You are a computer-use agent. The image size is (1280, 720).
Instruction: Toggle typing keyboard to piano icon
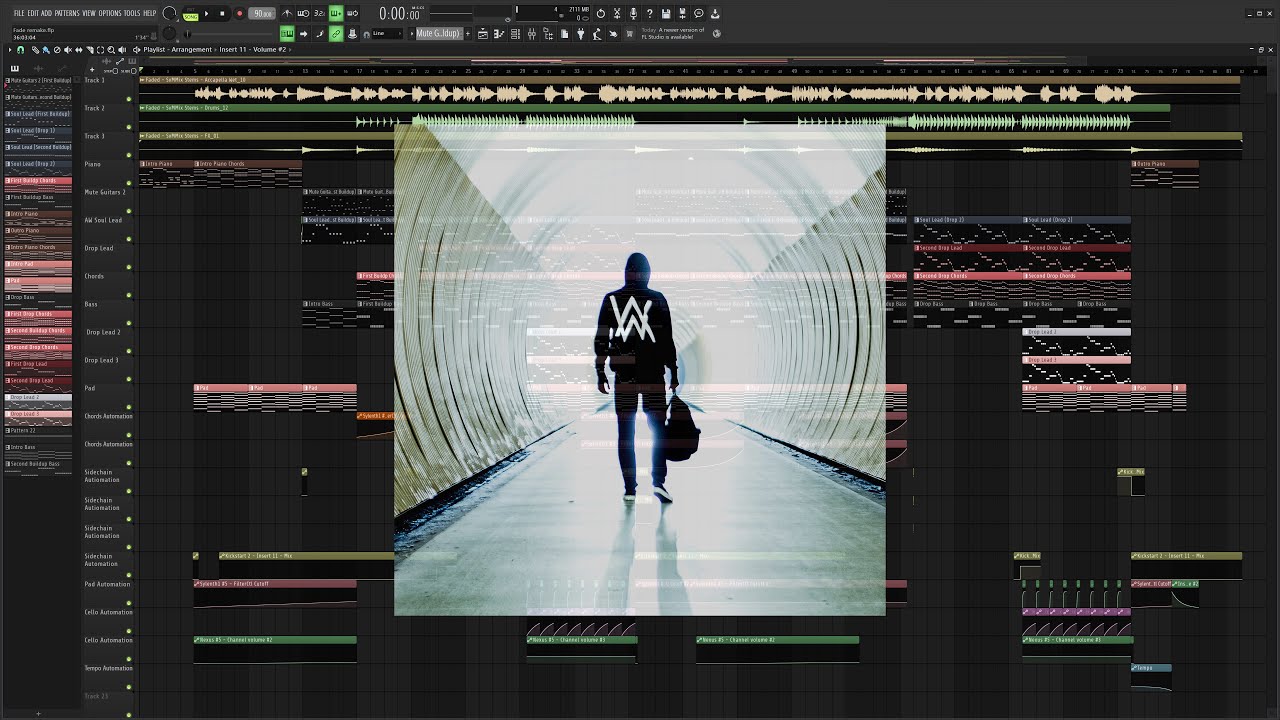coord(287,34)
